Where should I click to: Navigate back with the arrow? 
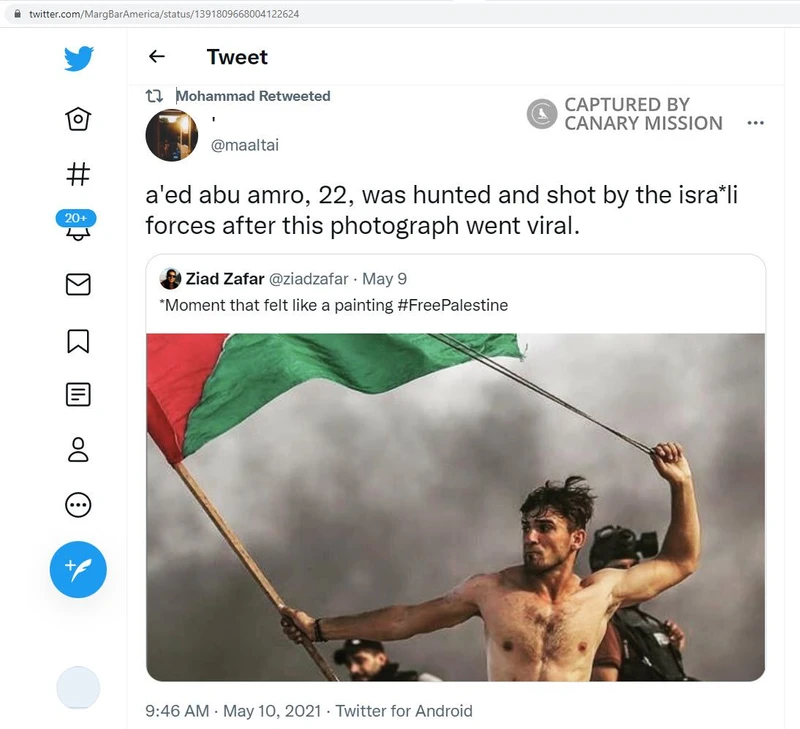tap(156, 57)
